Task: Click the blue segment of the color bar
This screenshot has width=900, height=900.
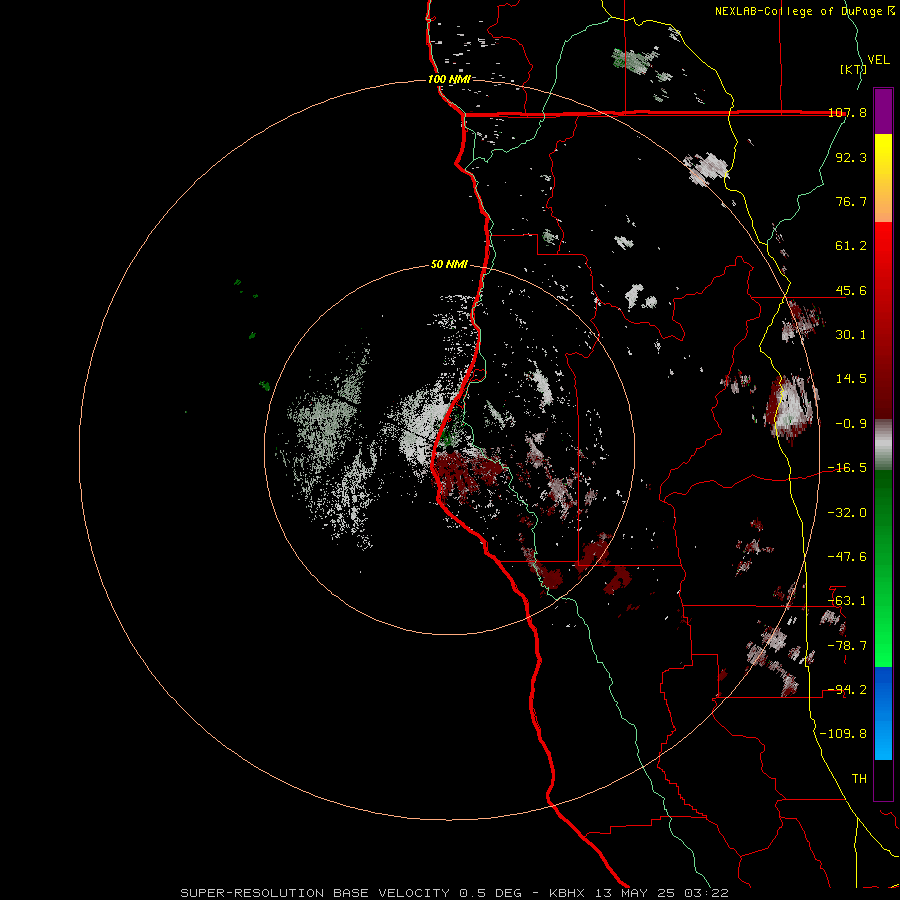Action: (883, 713)
